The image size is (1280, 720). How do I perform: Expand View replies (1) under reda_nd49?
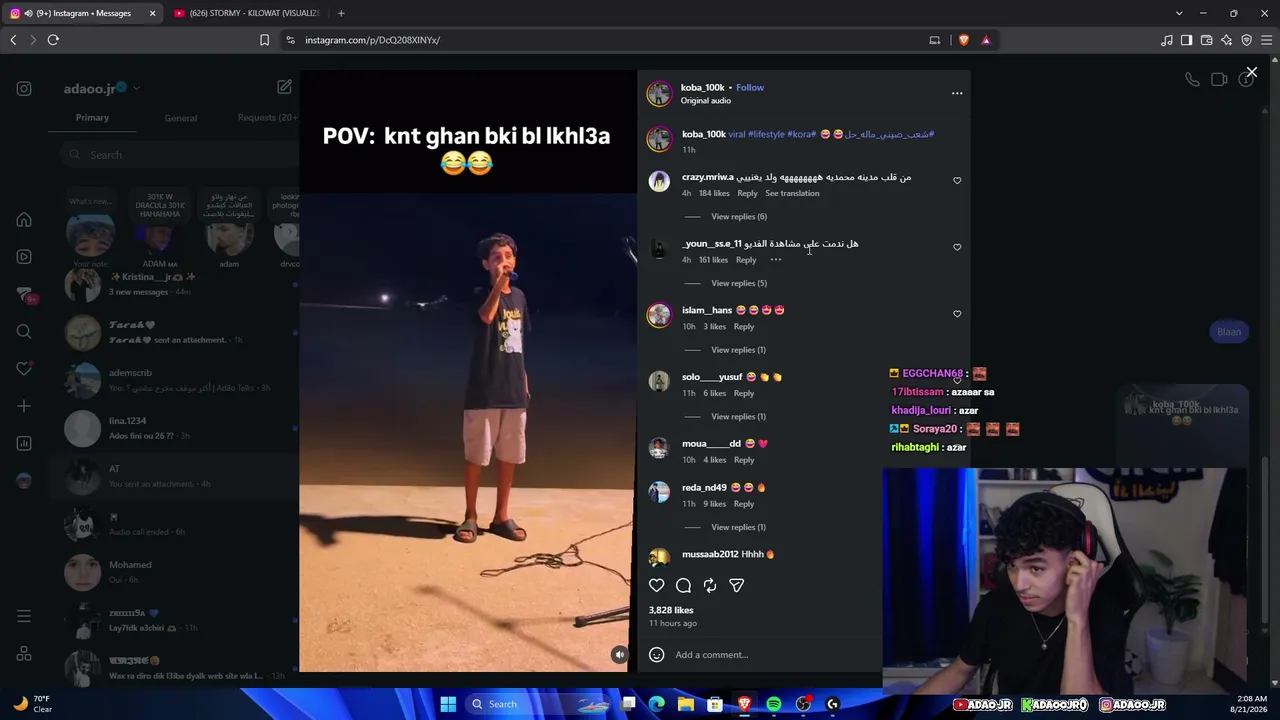738,527
